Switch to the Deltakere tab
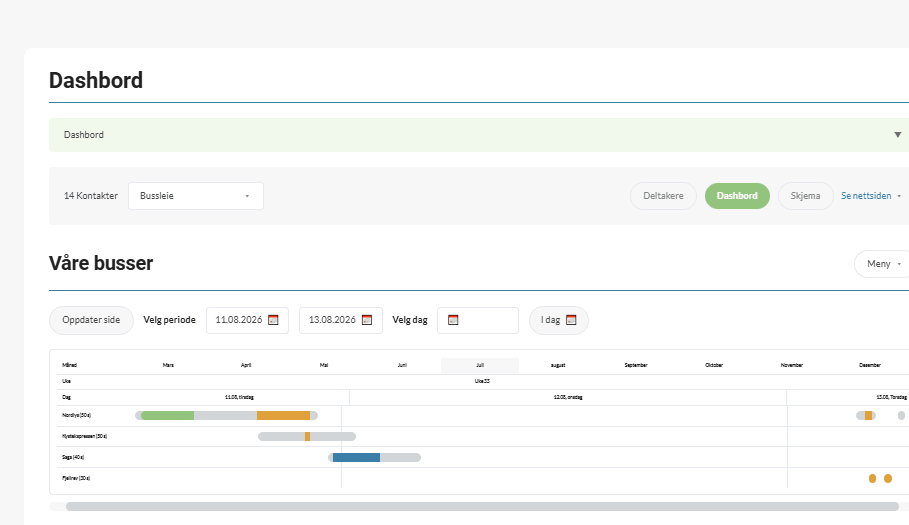This screenshot has width=909, height=525. pyautogui.click(x=663, y=196)
